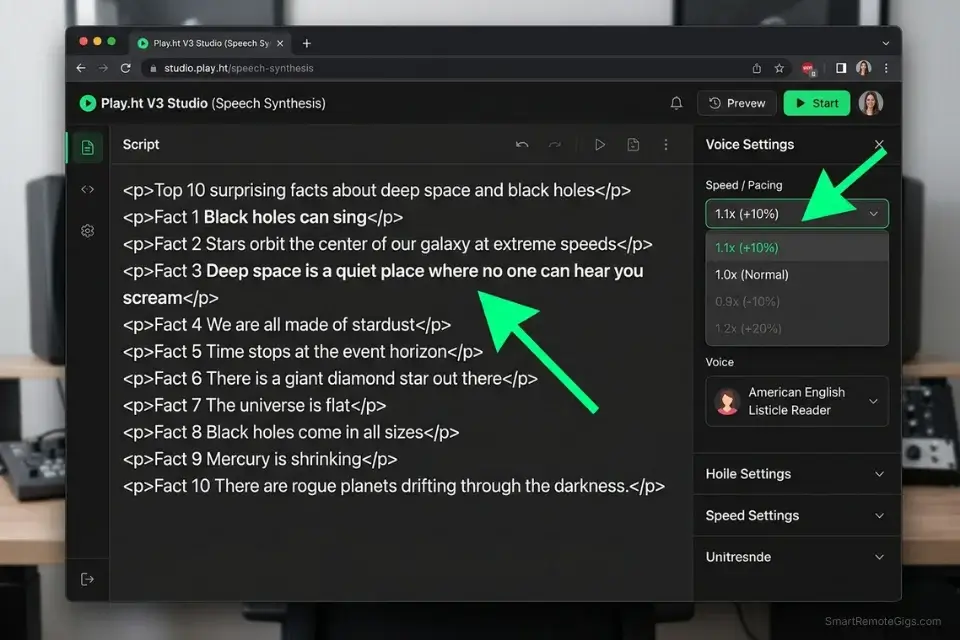
Task: Expand the browser tab search chevron
Action: click(x=885, y=43)
